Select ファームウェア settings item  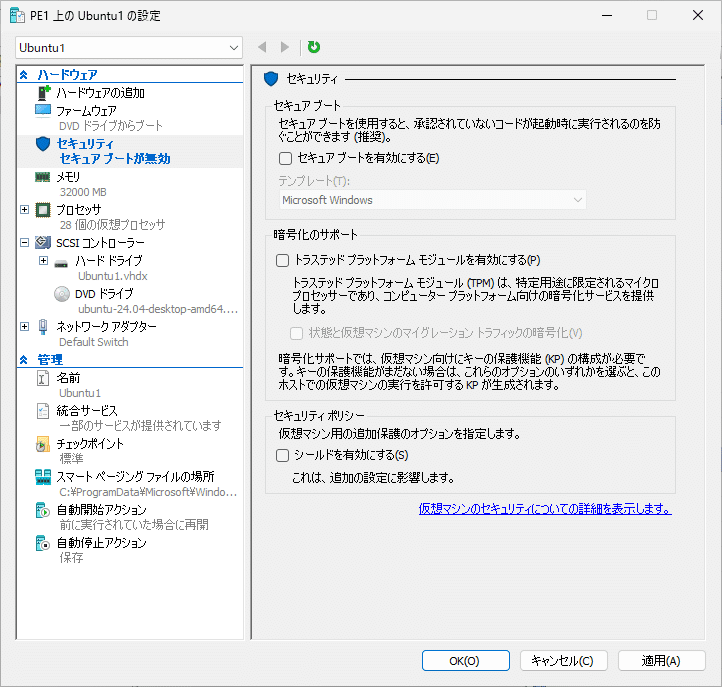point(86,111)
